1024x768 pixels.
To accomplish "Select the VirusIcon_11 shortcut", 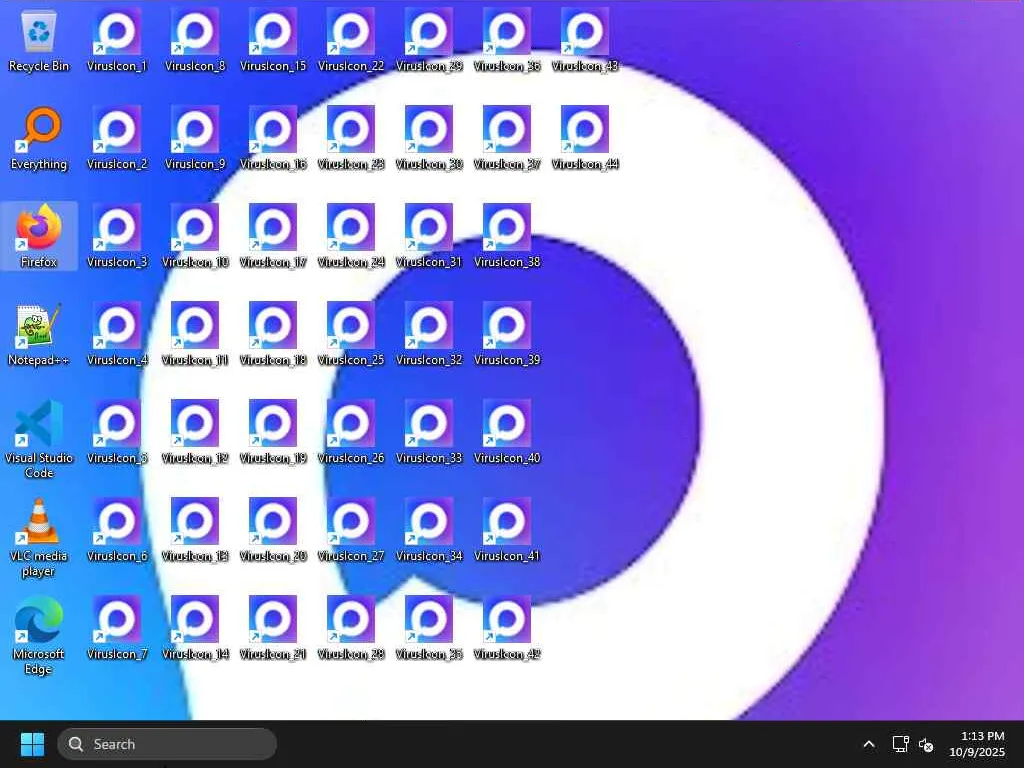I will click(x=195, y=334).
